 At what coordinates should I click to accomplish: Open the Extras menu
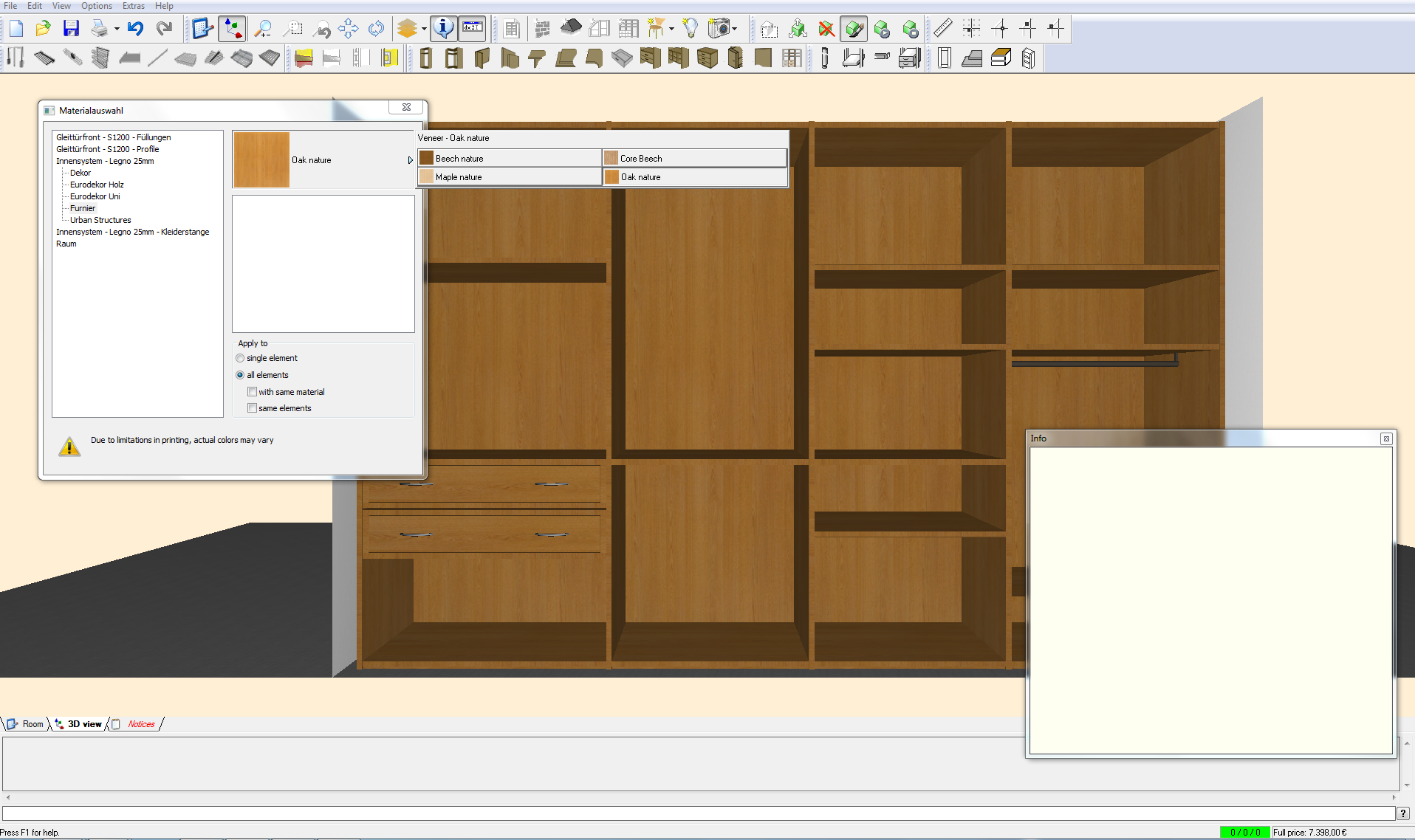coord(133,6)
